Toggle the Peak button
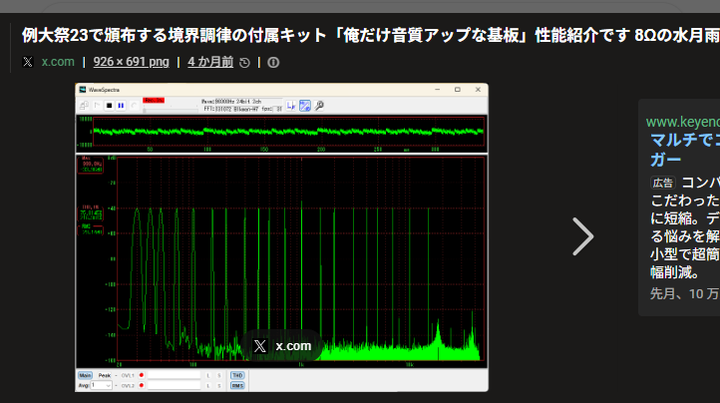This screenshot has height=403, width=720. pos(104,375)
